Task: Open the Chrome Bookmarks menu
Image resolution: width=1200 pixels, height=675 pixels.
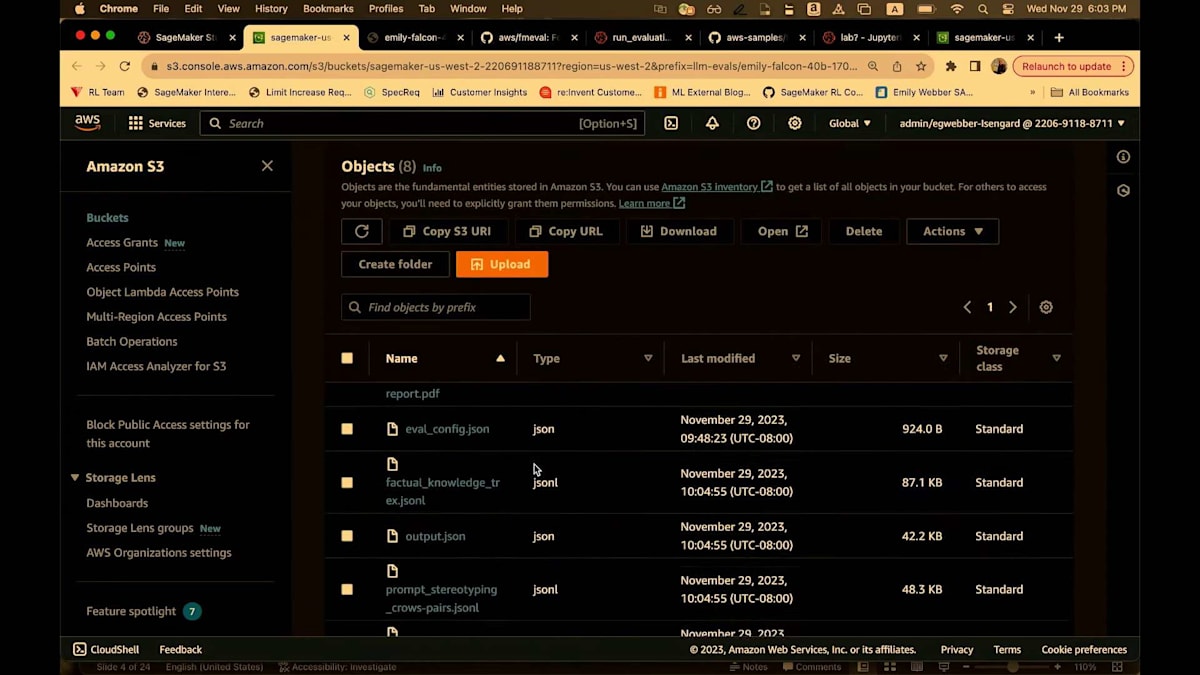Action: [x=328, y=9]
